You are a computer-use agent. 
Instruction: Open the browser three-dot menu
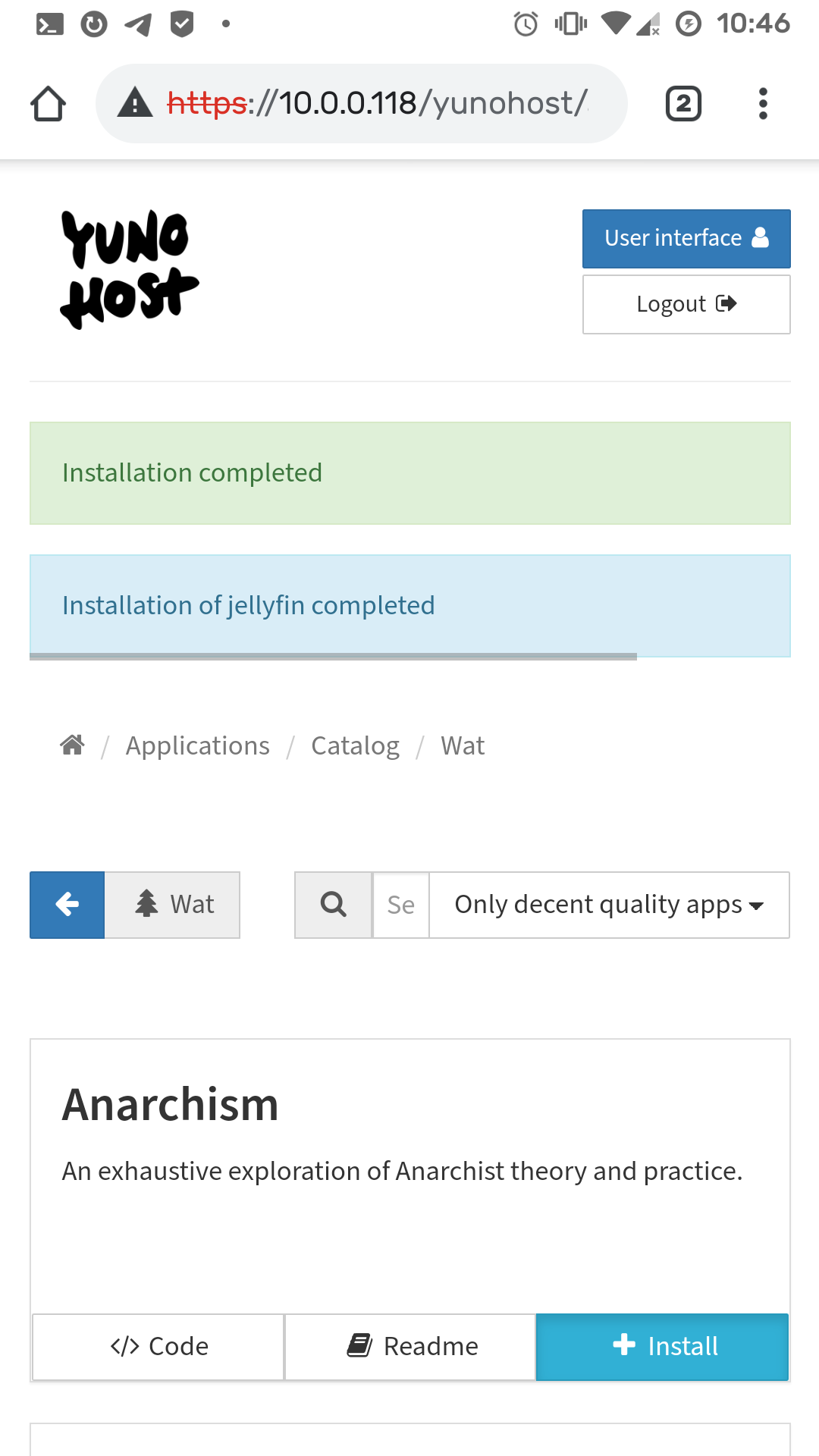pos(763,104)
